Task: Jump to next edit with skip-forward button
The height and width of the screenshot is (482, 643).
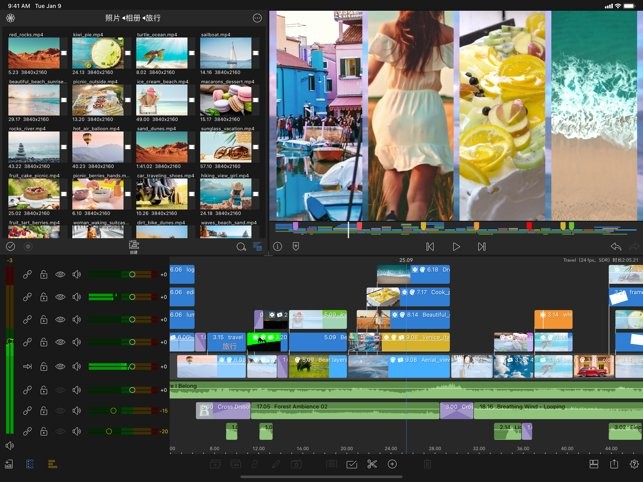Action: [482, 246]
